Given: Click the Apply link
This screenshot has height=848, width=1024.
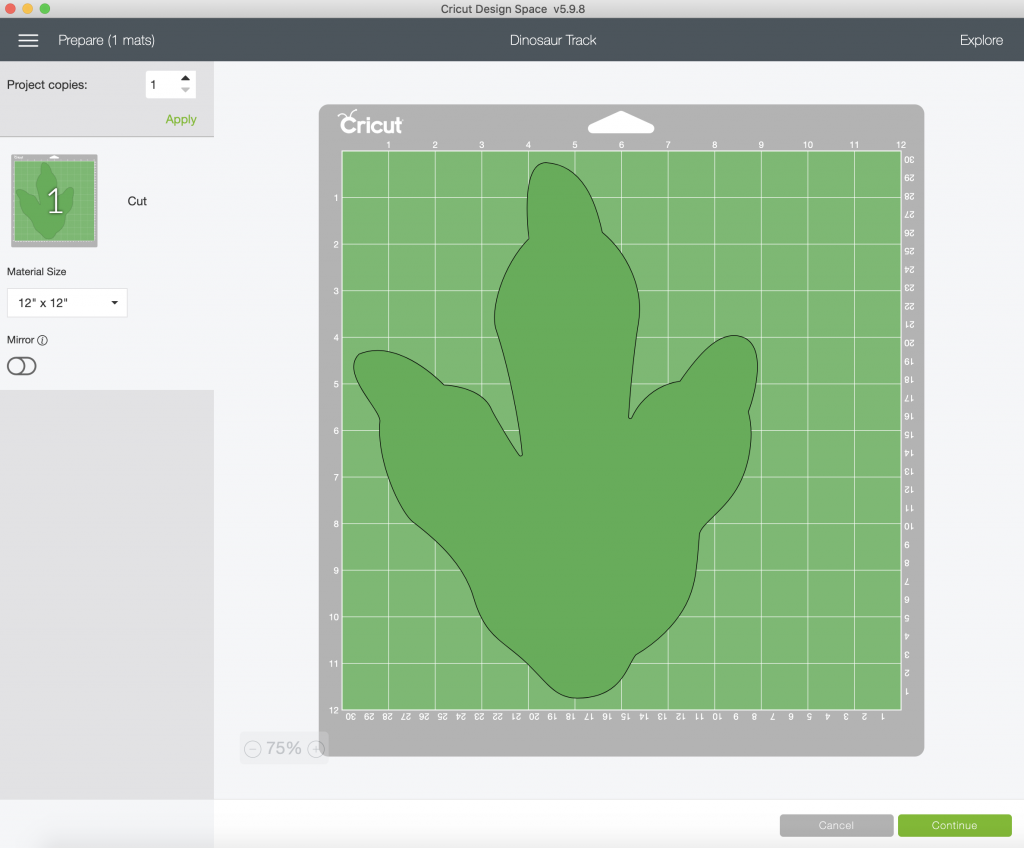Looking at the screenshot, I should click(181, 120).
